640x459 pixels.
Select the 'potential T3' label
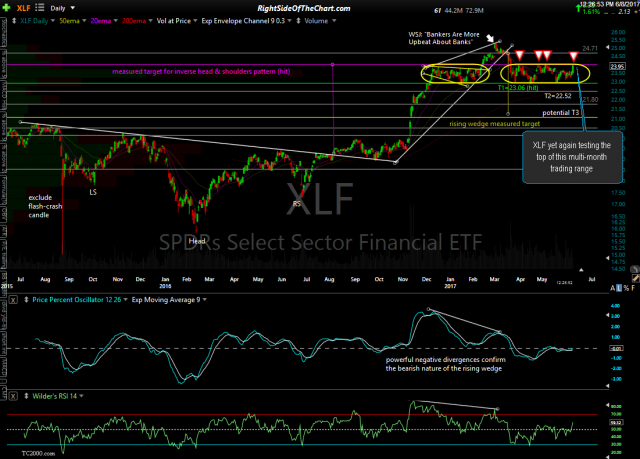click(x=560, y=113)
